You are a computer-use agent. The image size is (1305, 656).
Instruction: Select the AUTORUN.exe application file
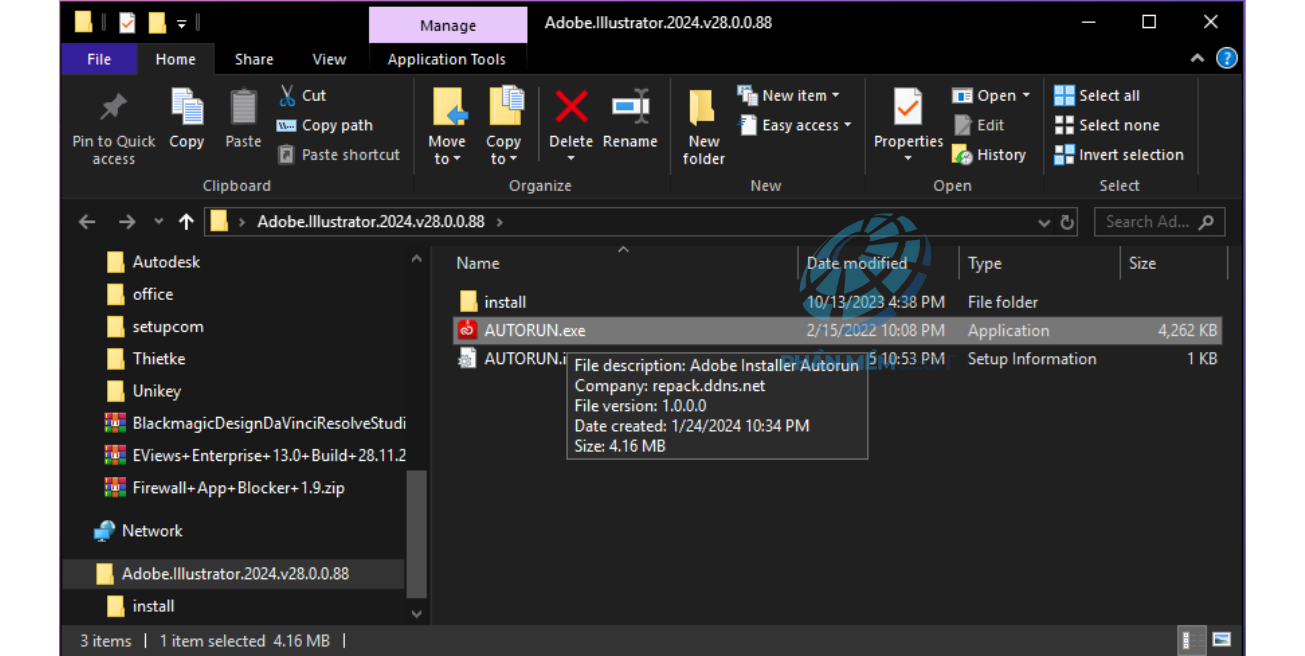tap(837, 330)
